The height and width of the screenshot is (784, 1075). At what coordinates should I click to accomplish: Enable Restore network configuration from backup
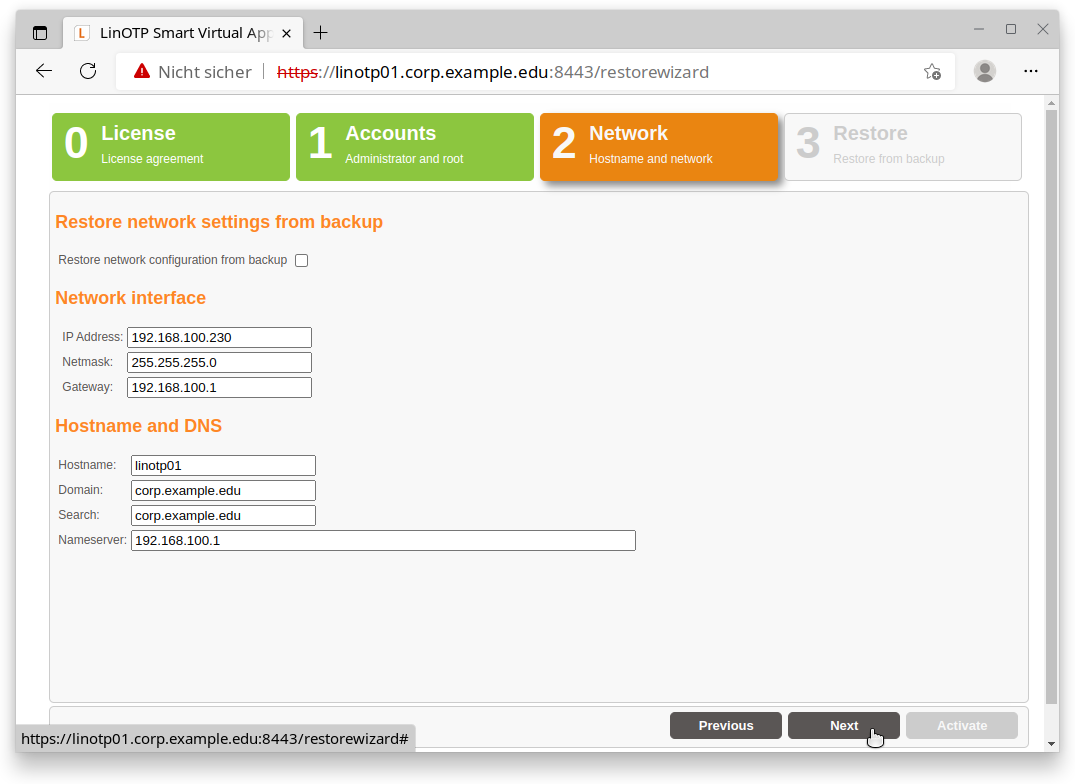[301, 260]
